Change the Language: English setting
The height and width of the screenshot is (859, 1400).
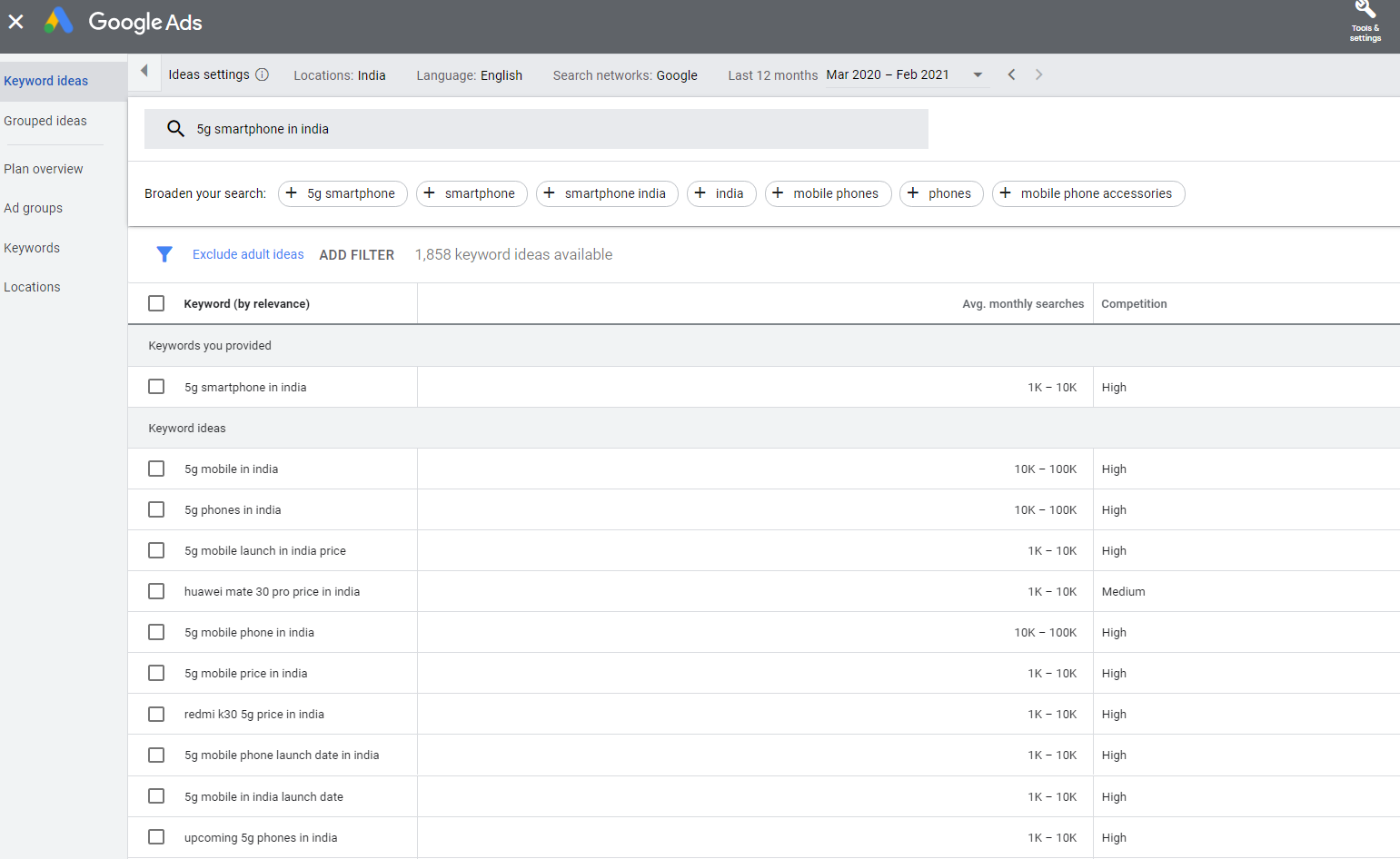click(470, 75)
